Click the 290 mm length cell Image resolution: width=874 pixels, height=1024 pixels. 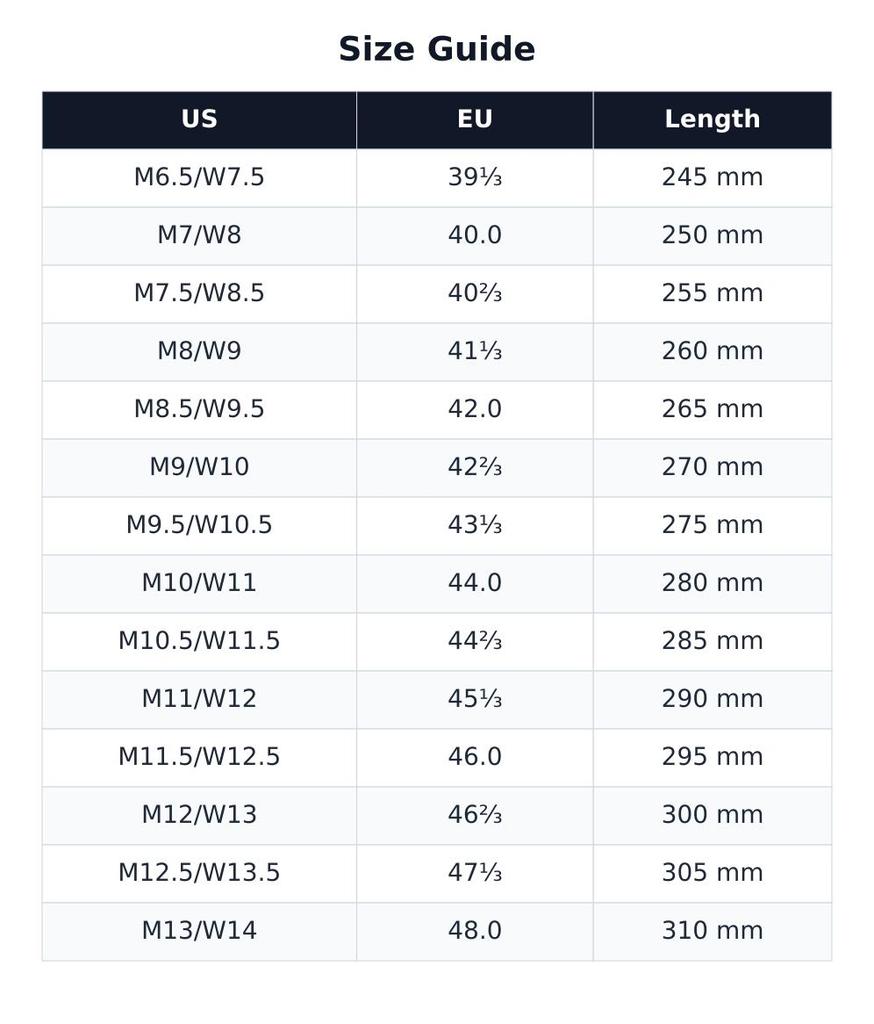712,699
